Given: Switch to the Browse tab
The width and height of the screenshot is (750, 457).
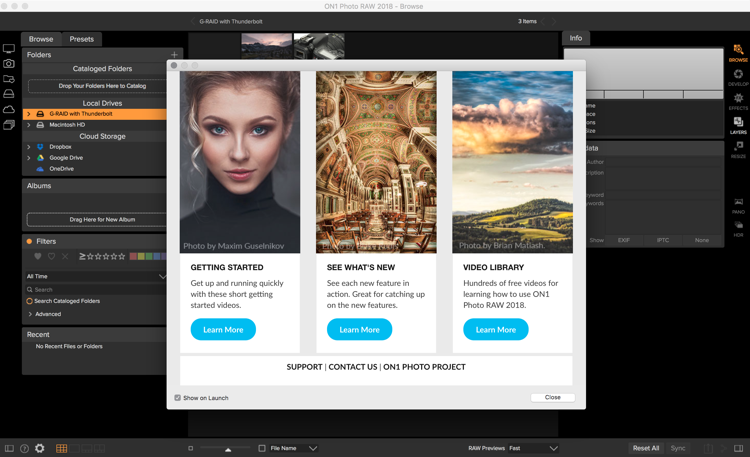Looking at the screenshot, I should coord(41,39).
